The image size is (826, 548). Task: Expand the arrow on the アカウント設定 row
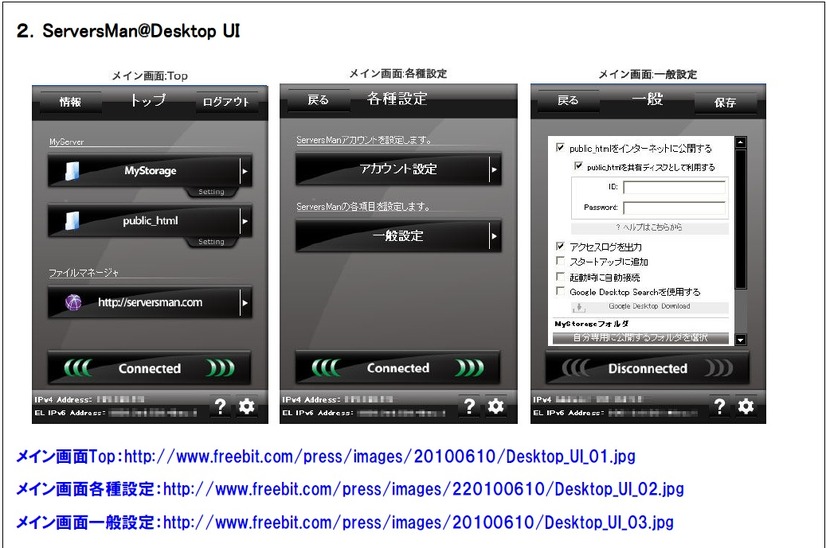(x=493, y=170)
